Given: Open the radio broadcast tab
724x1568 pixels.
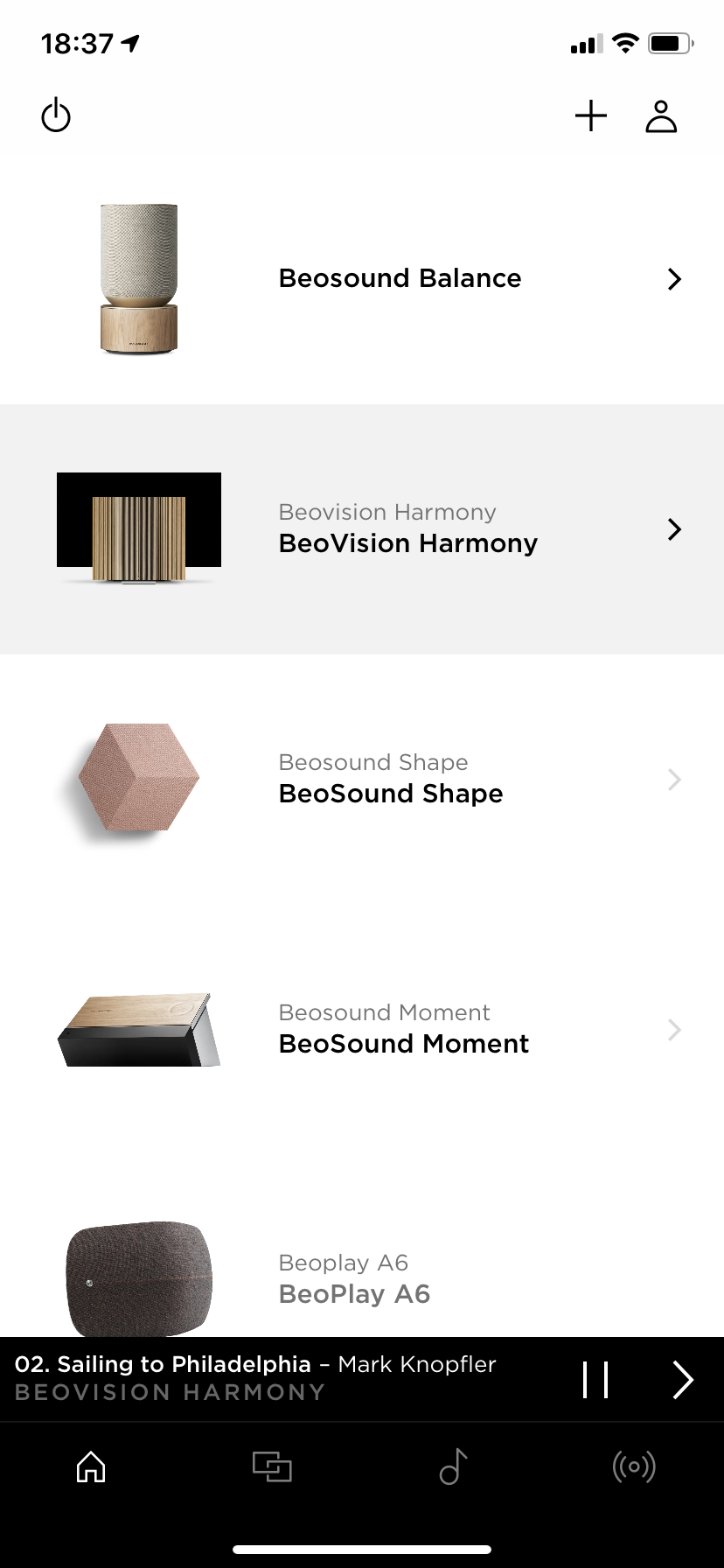Looking at the screenshot, I should [634, 1466].
